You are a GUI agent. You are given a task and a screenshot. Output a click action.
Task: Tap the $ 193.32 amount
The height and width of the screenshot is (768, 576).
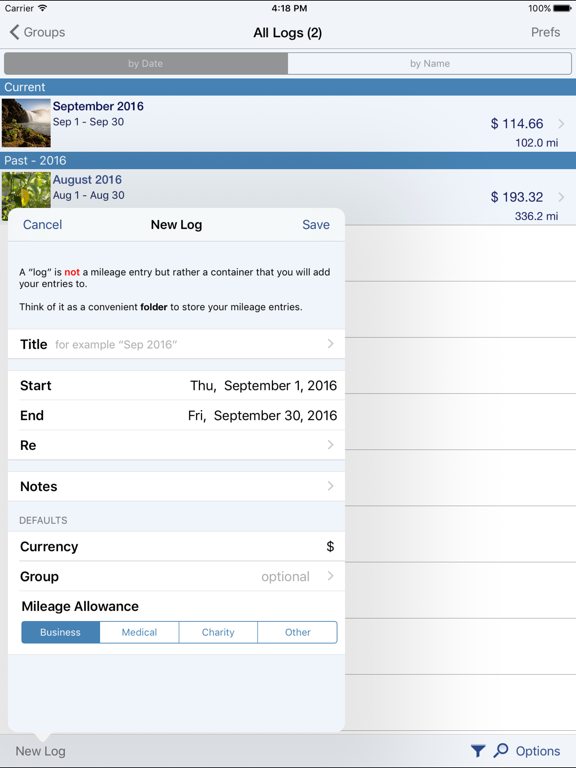pyautogui.click(x=517, y=197)
